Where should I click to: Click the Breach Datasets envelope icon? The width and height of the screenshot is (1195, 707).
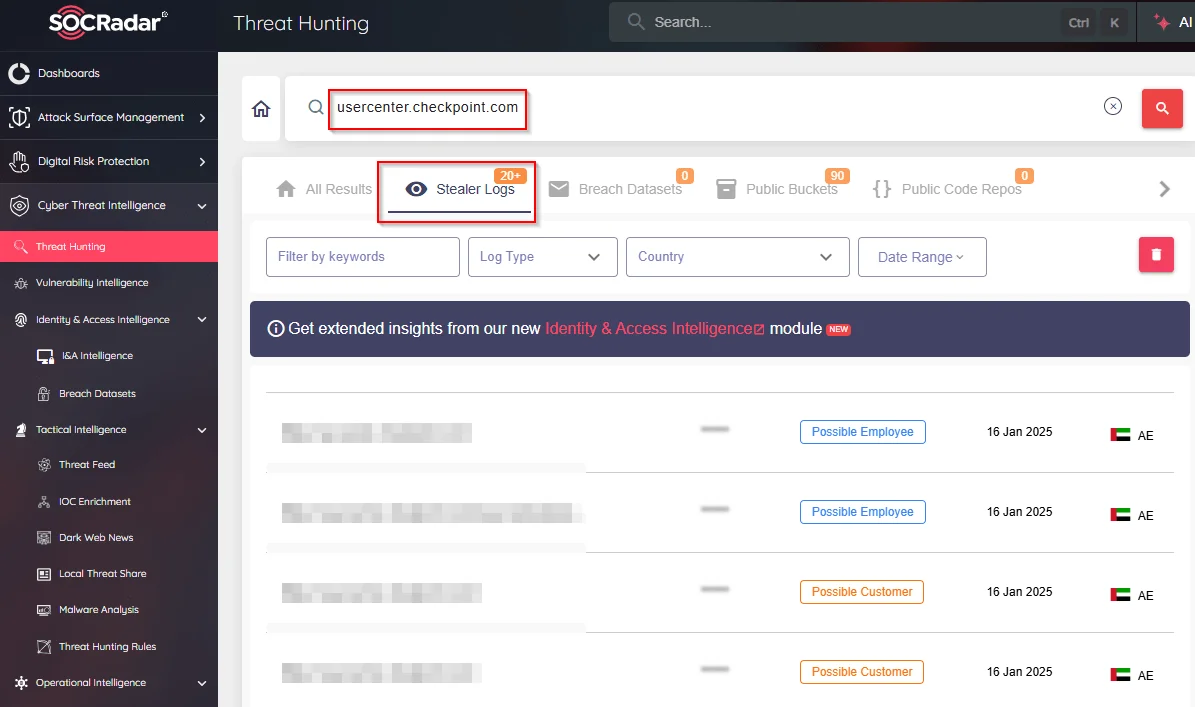(x=559, y=189)
